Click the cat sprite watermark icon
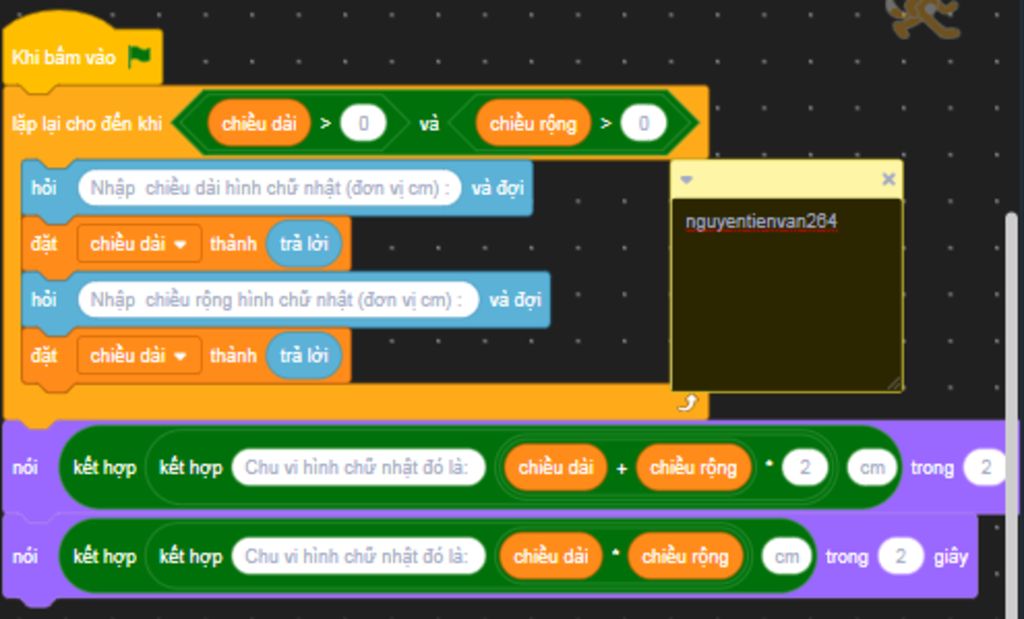Image resolution: width=1024 pixels, height=619 pixels. pyautogui.click(x=923, y=18)
